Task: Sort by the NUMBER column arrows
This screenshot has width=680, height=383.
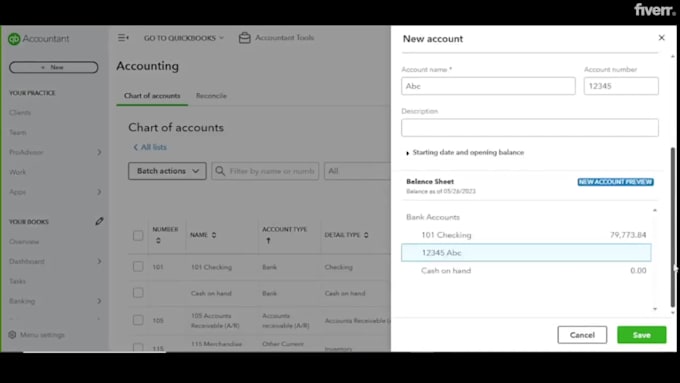Action: 158,240
